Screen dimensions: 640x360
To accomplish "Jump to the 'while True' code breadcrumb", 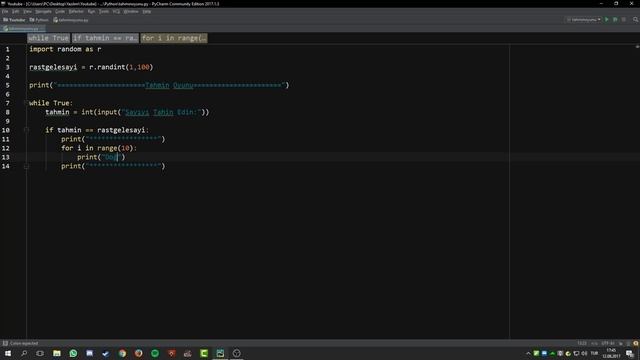I will pyautogui.click(x=49, y=38).
